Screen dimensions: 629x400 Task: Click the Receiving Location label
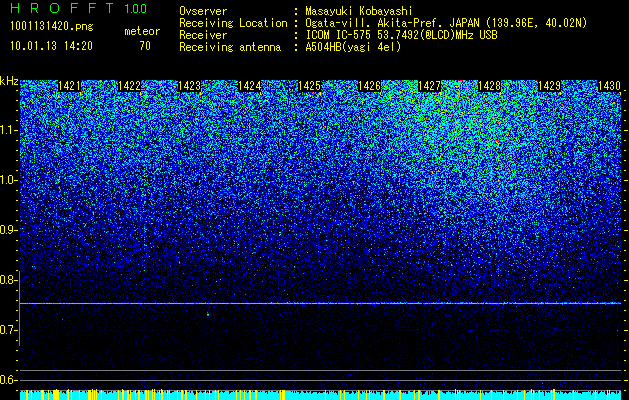pos(233,23)
